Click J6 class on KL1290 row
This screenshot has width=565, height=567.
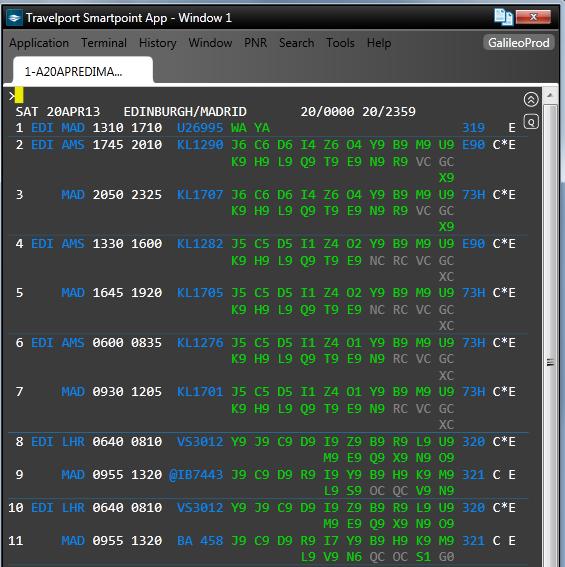(x=239, y=145)
